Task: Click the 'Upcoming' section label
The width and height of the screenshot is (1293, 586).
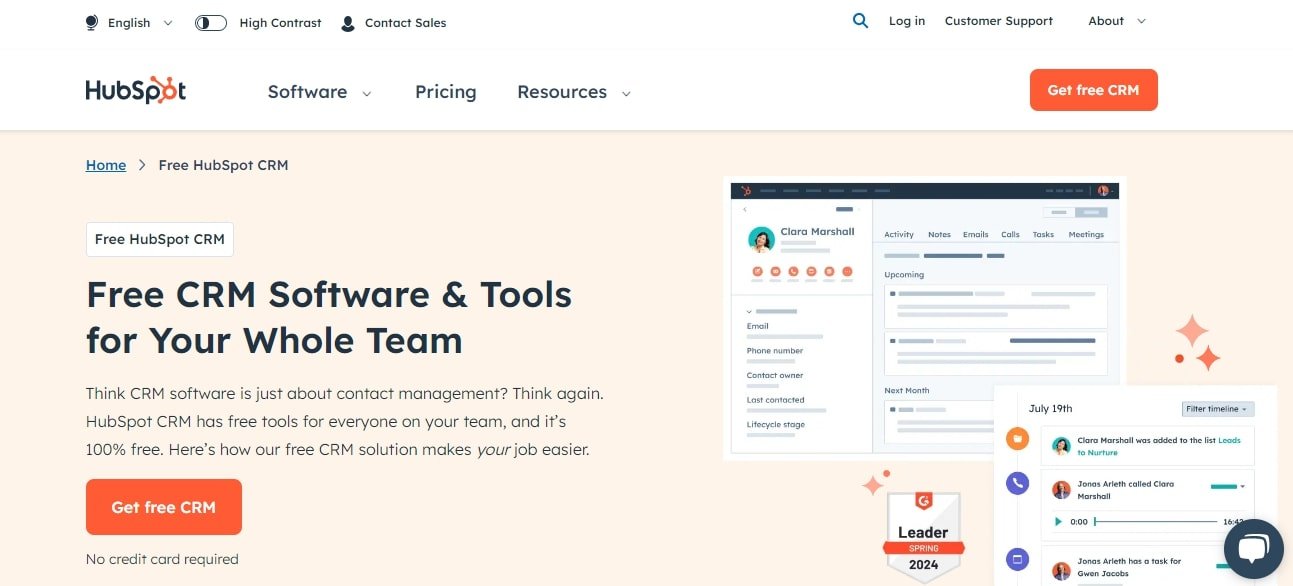Action: 904,274
